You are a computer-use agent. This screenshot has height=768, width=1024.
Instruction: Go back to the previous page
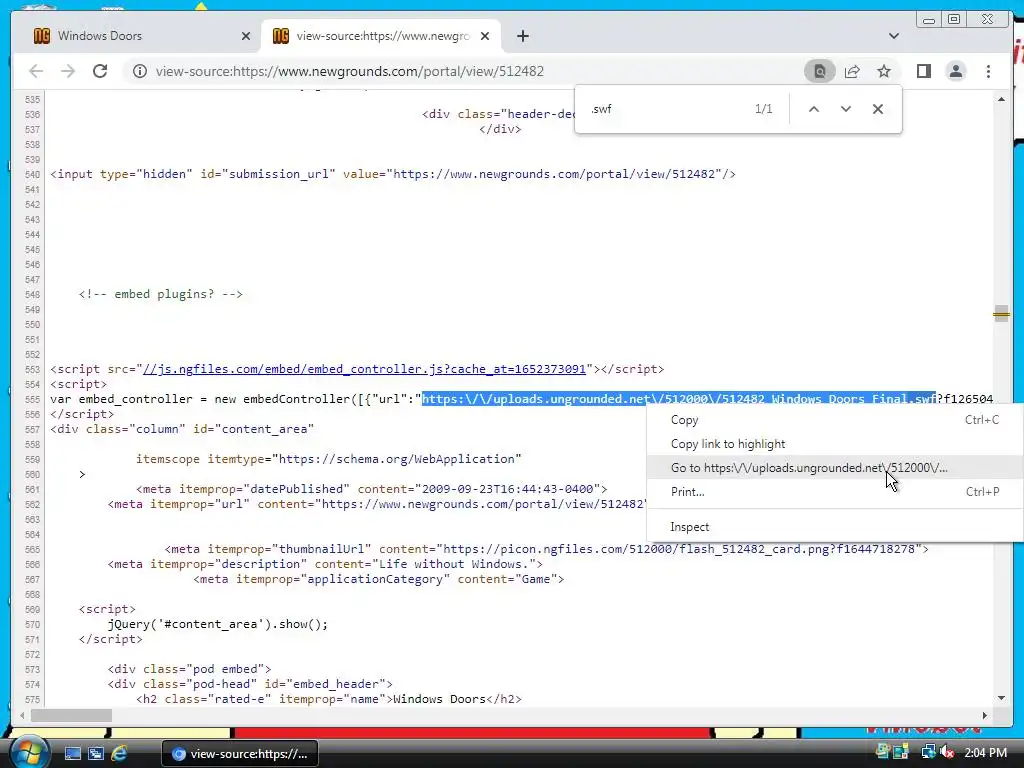[36, 71]
